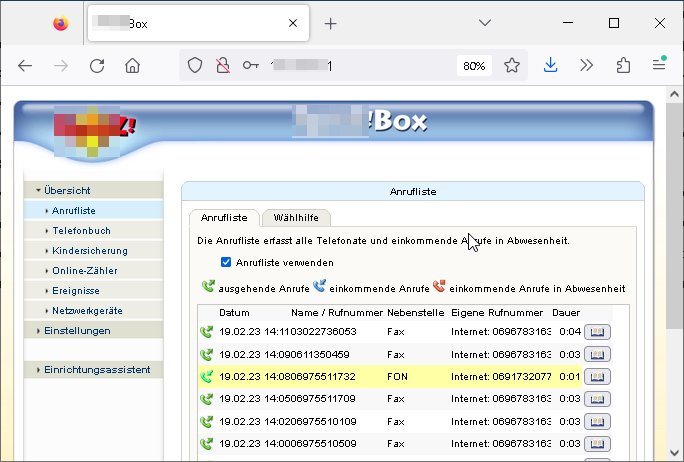The height and width of the screenshot is (462, 684).
Task: Open phonebook icon for call 06975511732
Action: [x=597, y=376]
